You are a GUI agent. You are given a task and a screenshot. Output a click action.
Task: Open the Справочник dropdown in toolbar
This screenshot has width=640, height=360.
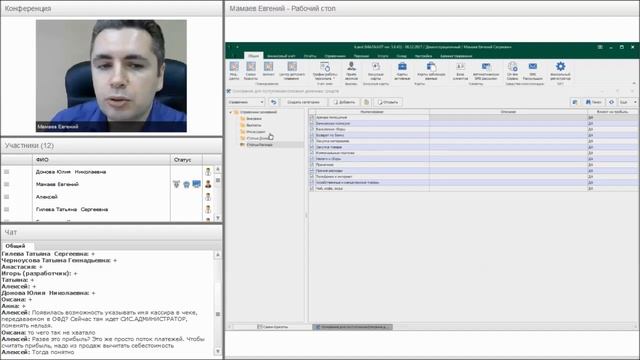246,102
